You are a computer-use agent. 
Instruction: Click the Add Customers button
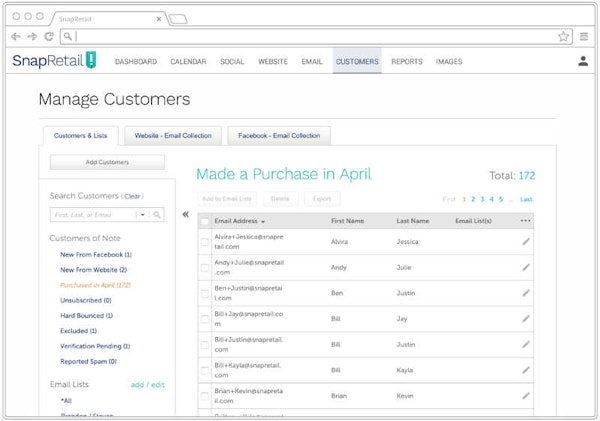pos(106,162)
